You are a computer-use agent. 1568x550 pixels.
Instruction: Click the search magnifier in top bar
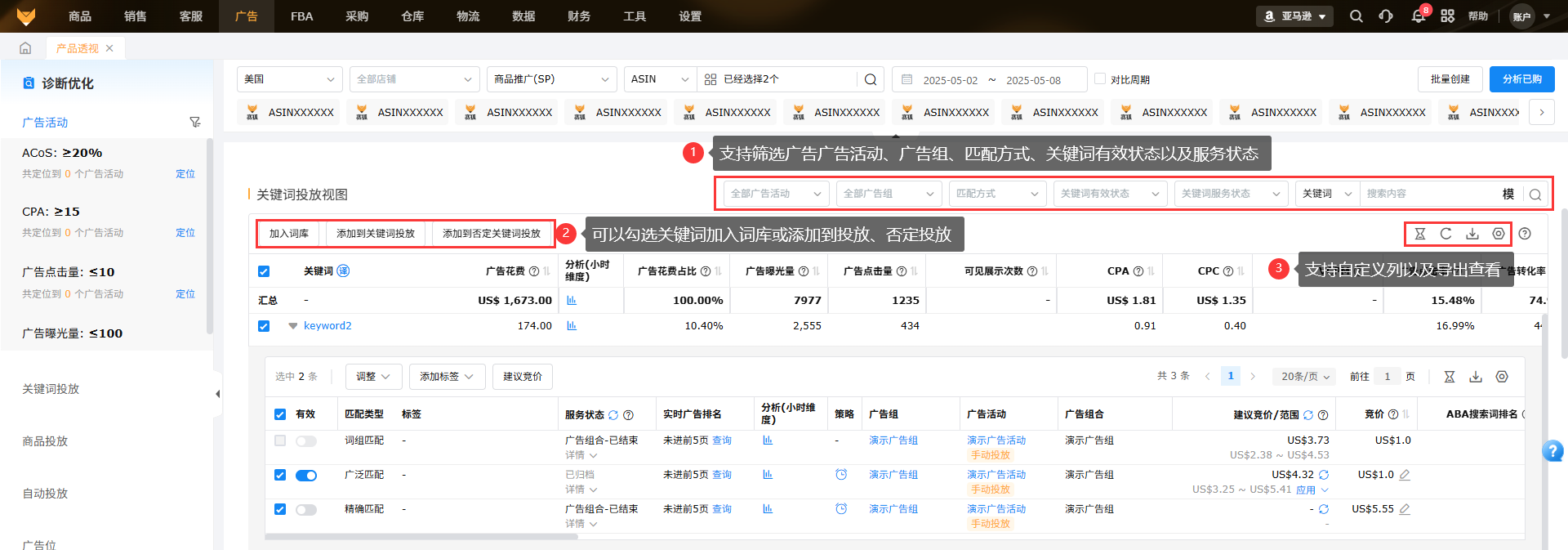click(1356, 16)
